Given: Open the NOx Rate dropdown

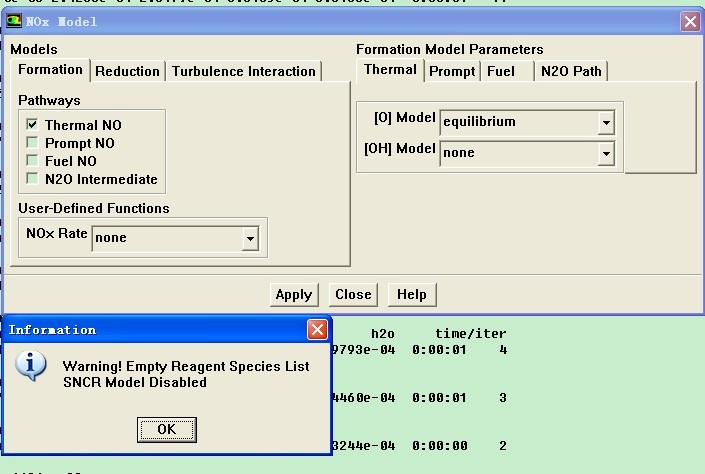Looking at the screenshot, I should point(250,238).
